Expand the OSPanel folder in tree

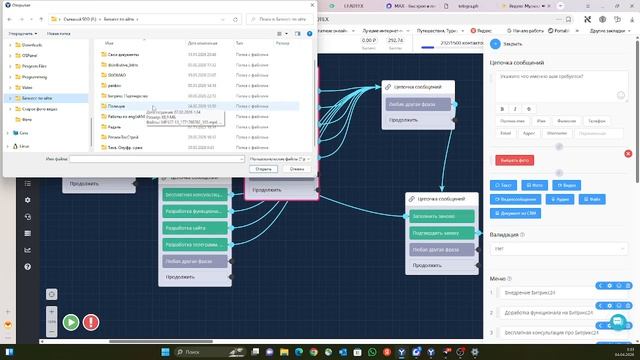pos(10,56)
